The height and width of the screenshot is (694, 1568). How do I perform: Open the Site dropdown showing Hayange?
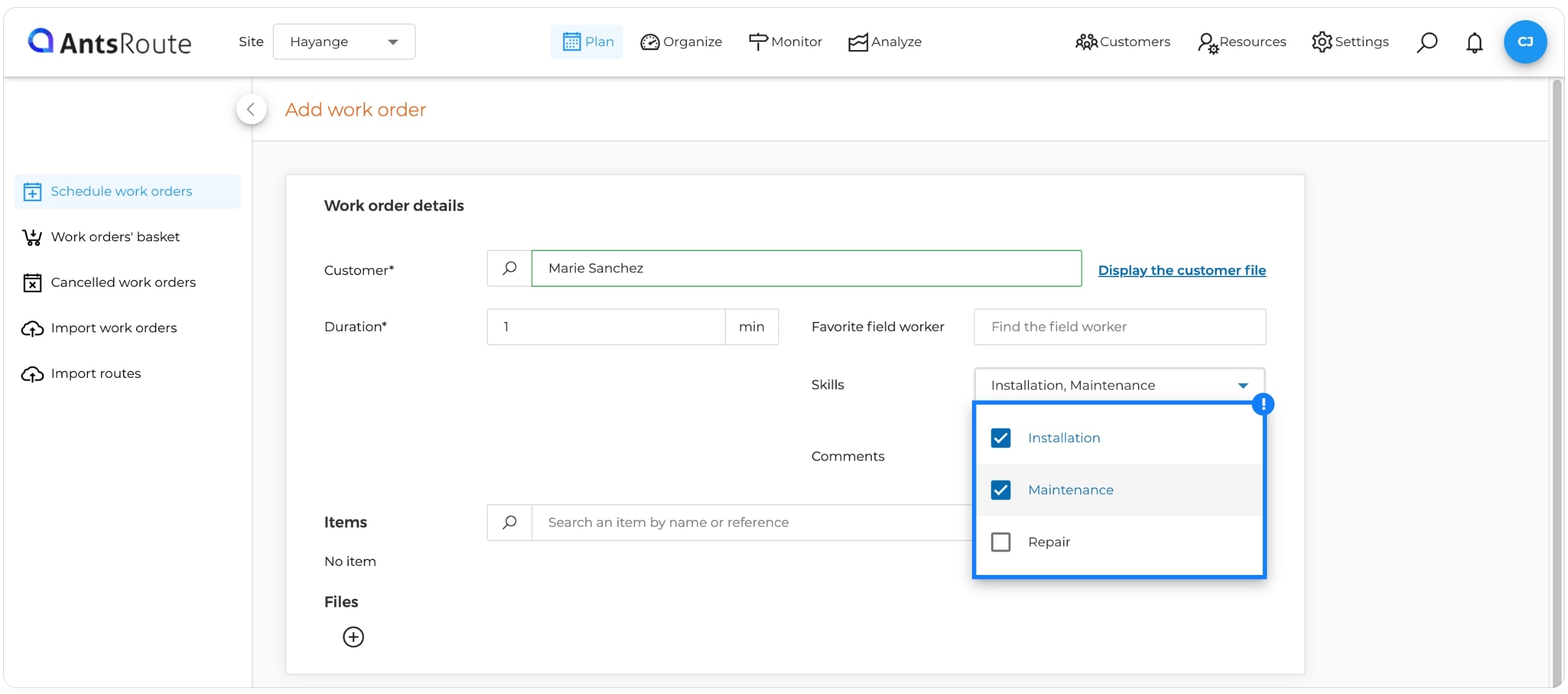[344, 42]
